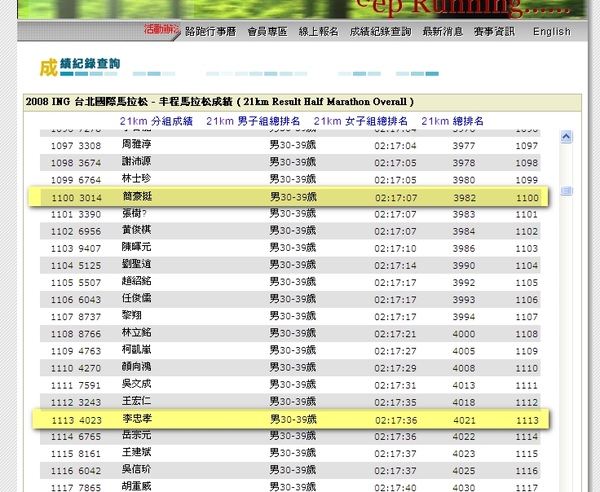Switch the site to English
Viewport: 600px width, 492px height.
(551, 31)
